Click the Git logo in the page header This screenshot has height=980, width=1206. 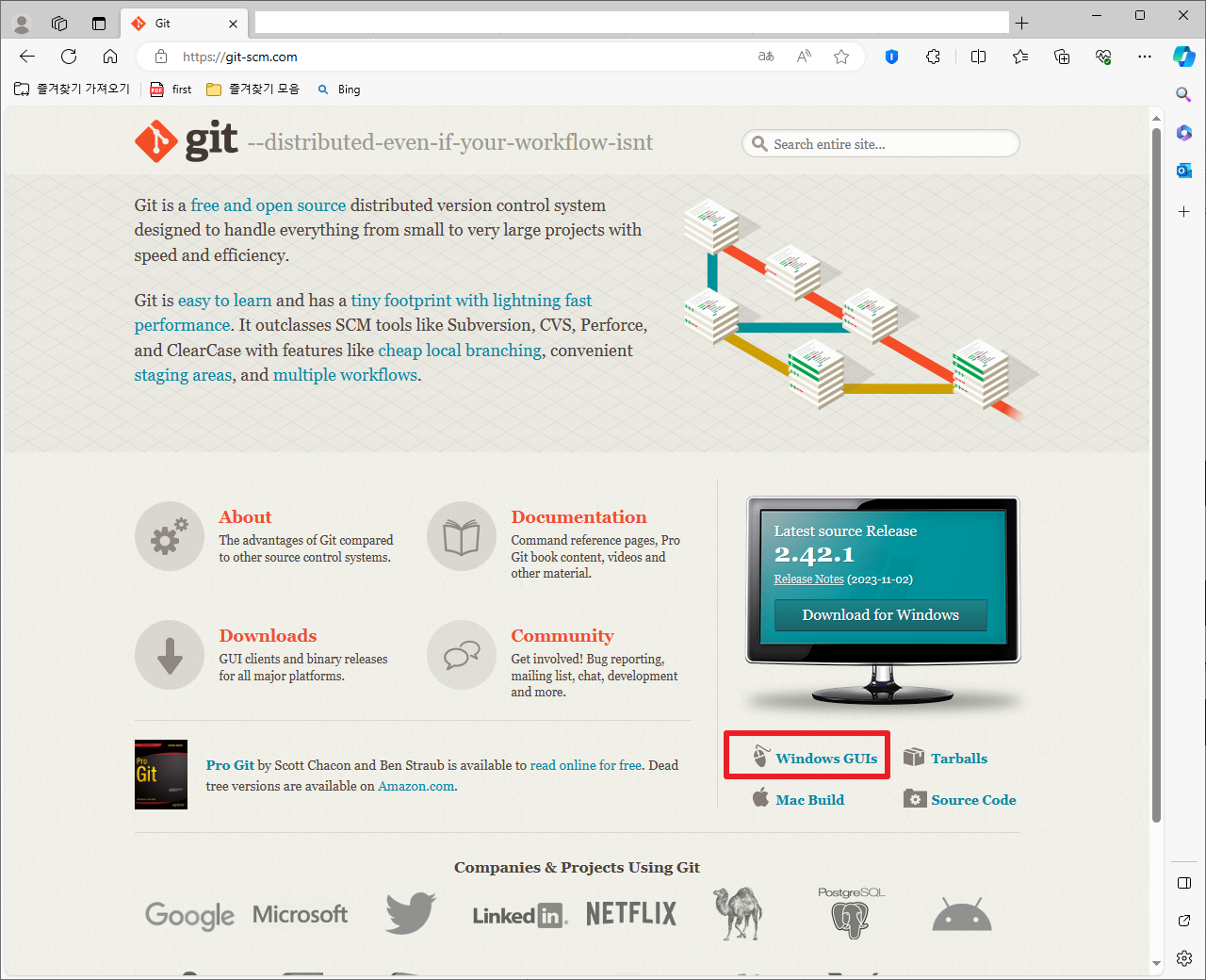click(186, 141)
